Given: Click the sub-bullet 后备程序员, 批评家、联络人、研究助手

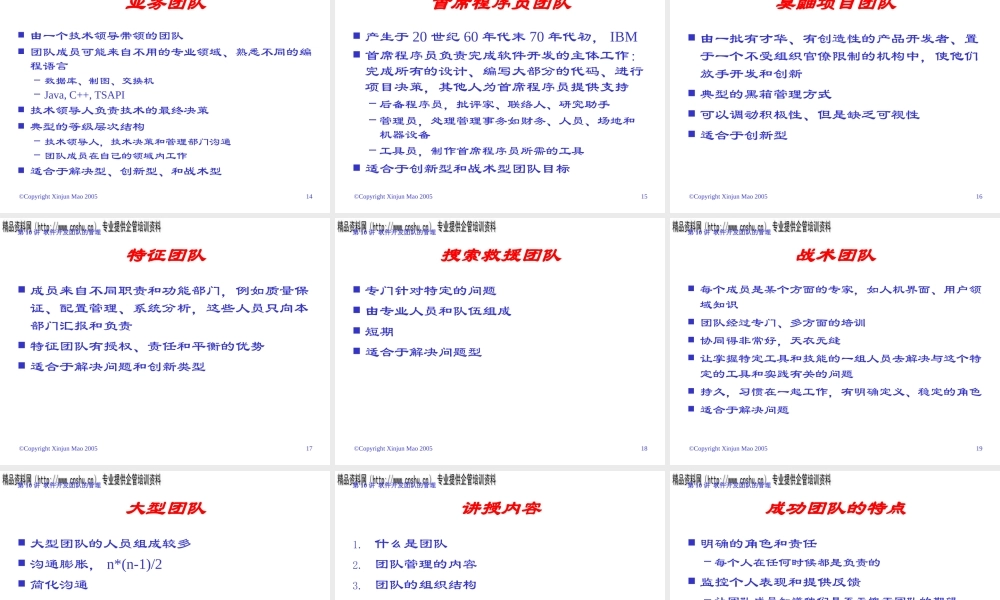Looking at the screenshot, I should [494, 104].
